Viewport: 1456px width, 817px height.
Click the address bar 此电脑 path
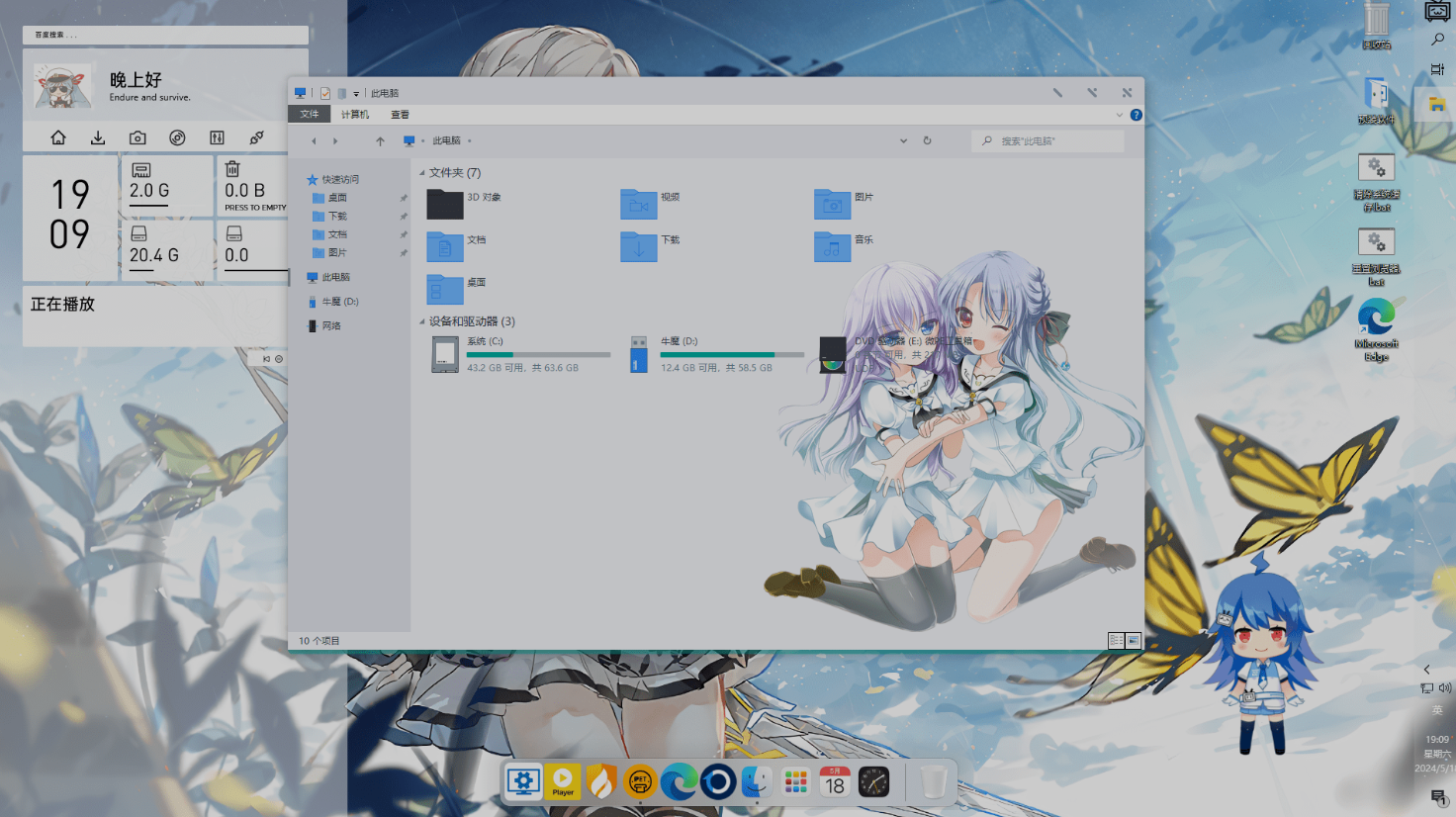click(x=446, y=140)
